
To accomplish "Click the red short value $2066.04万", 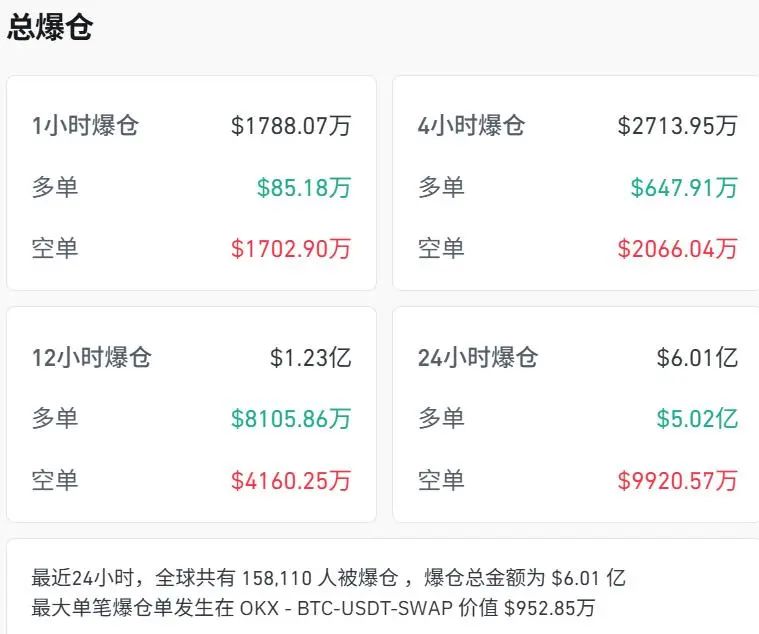I will point(677,249).
